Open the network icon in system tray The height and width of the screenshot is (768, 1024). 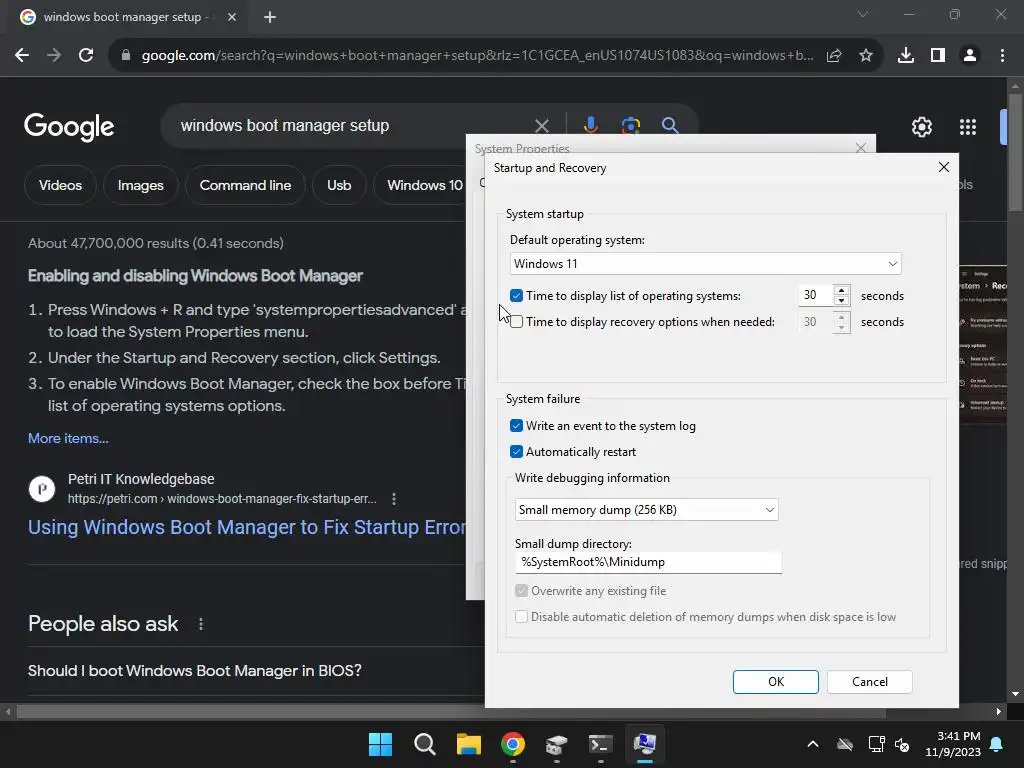pyautogui.click(x=876, y=744)
